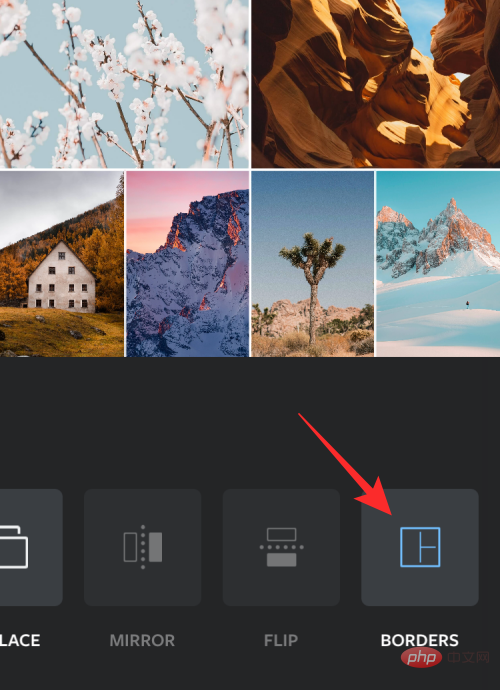
Task: Tap the partially visible REPLACE label
Action: tap(20, 640)
